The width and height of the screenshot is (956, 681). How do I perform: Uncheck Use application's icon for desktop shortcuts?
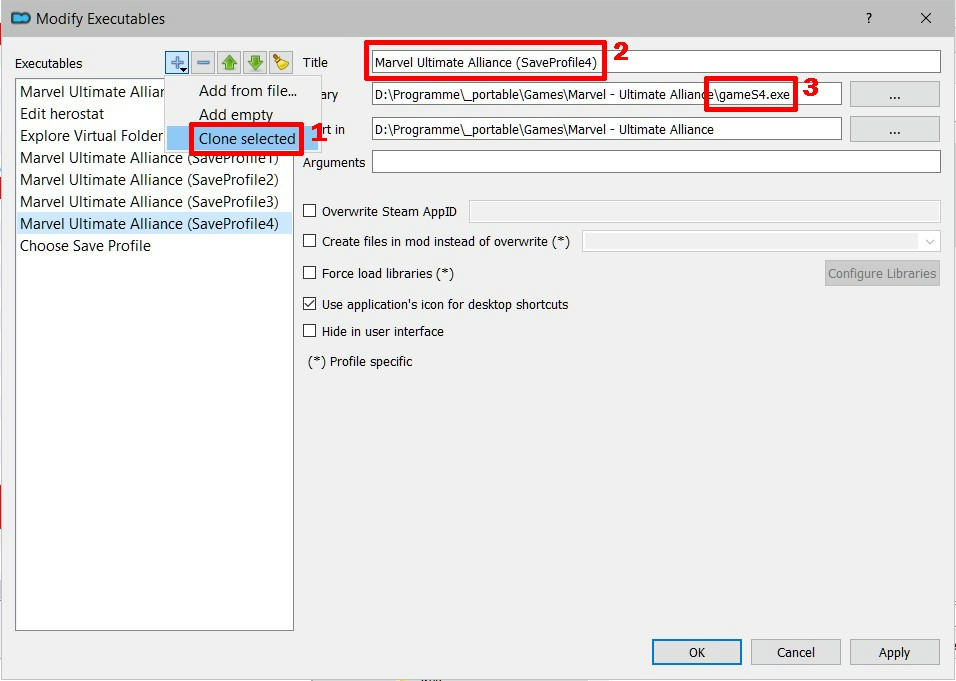coord(310,304)
